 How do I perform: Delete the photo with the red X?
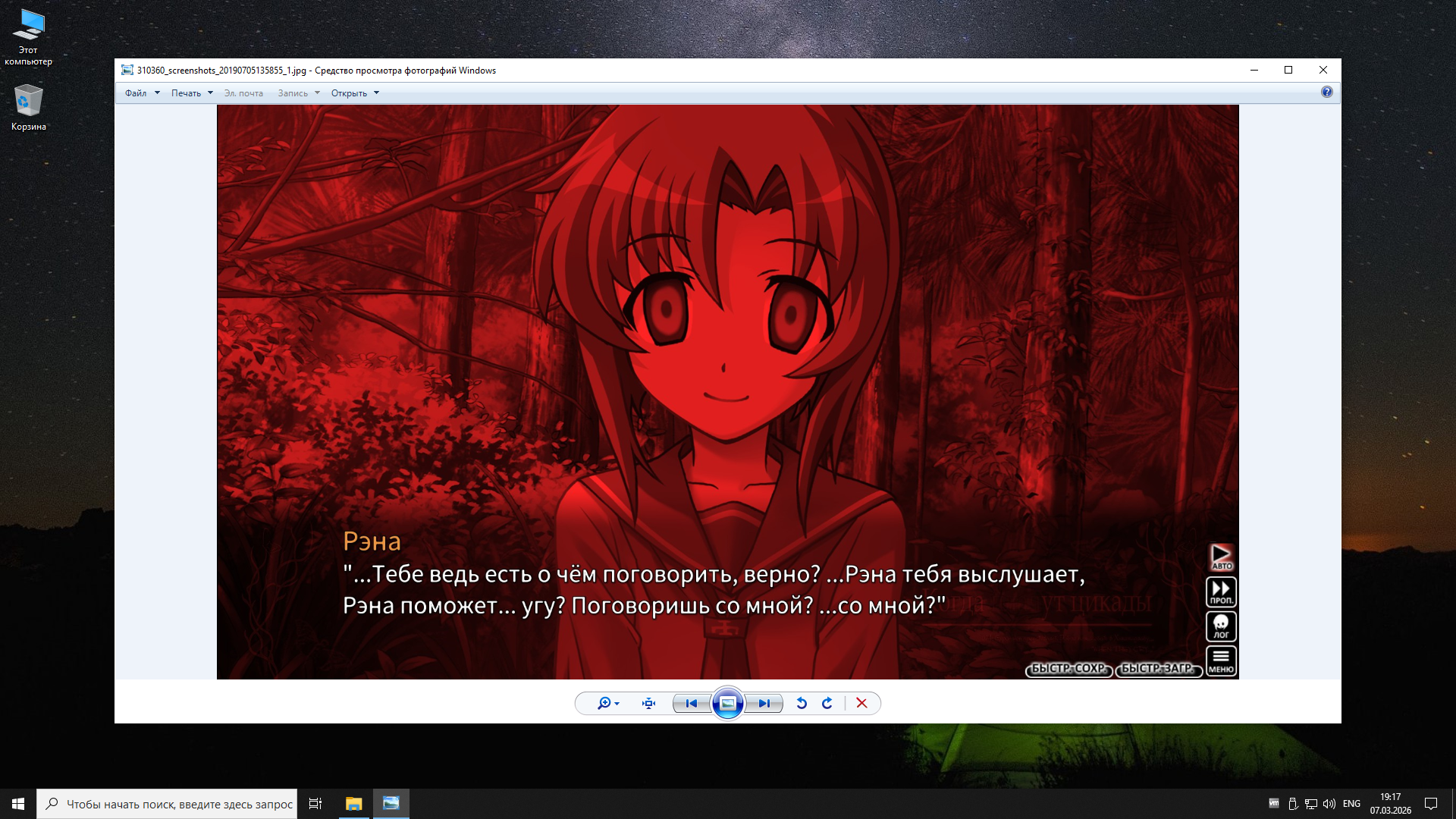861,703
